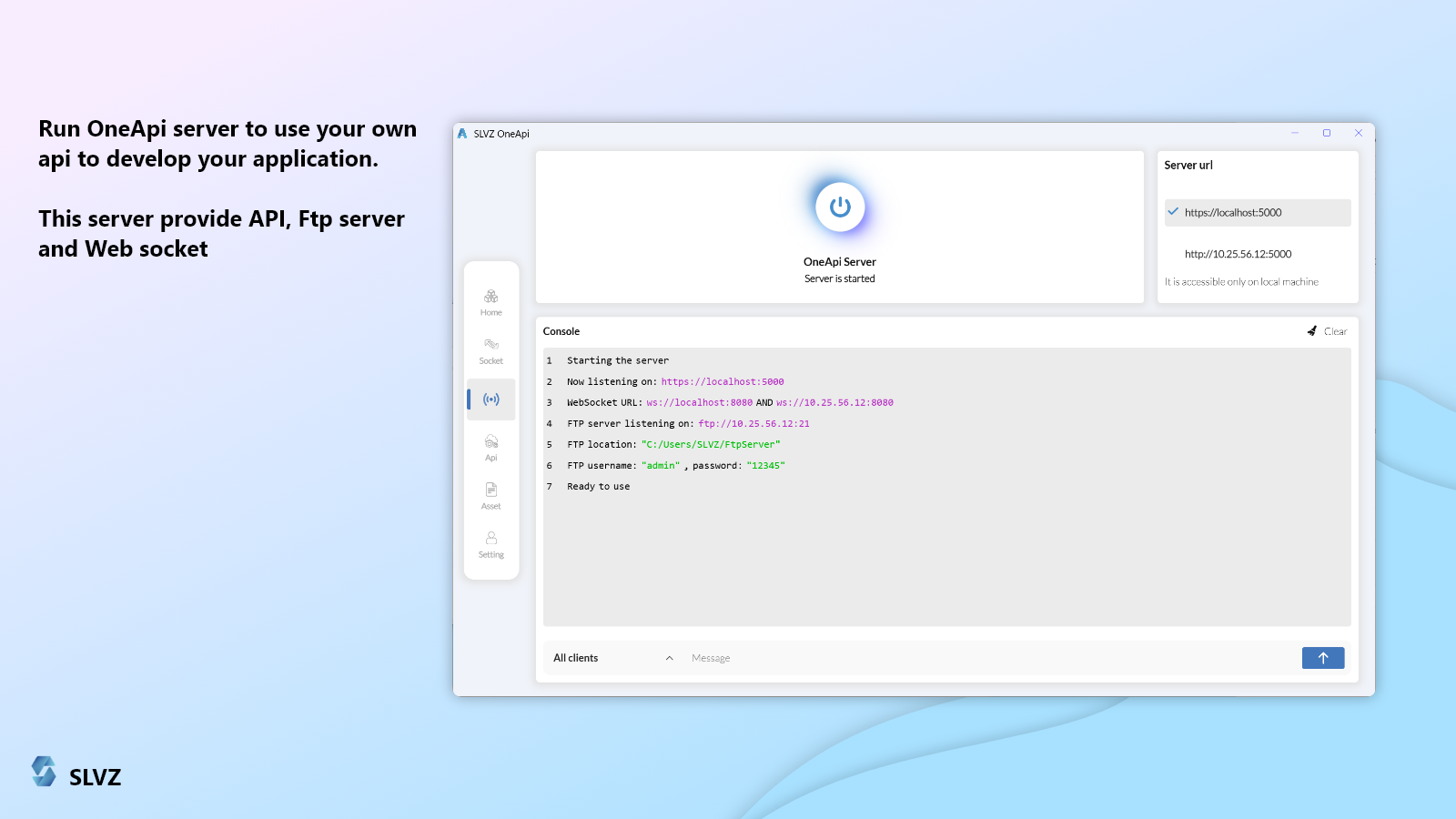Click the SLVZ OneApi title bar logo
Image resolution: width=1456 pixels, height=819 pixels.
click(462, 134)
